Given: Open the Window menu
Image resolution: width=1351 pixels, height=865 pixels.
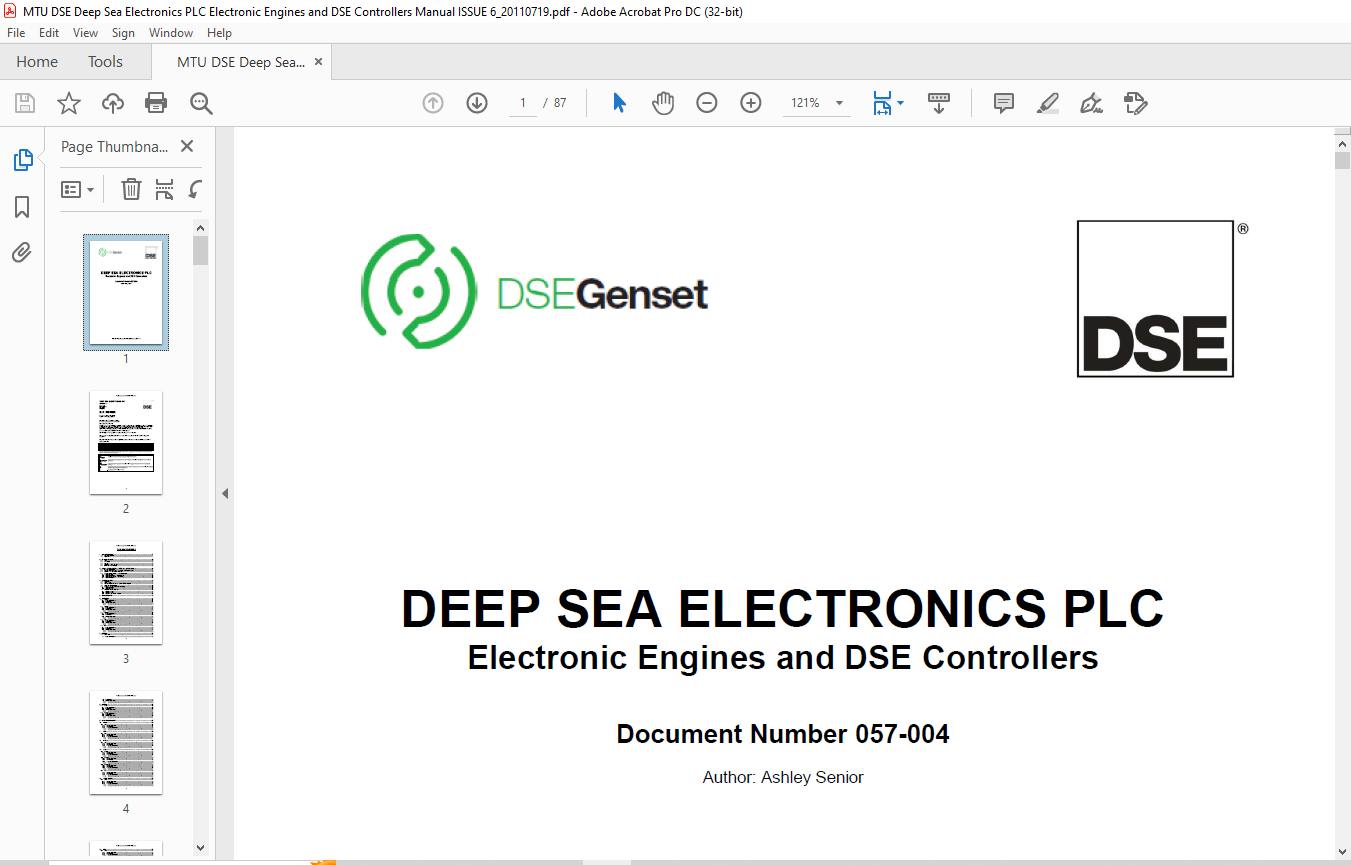Looking at the screenshot, I should (x=171, y=33).
